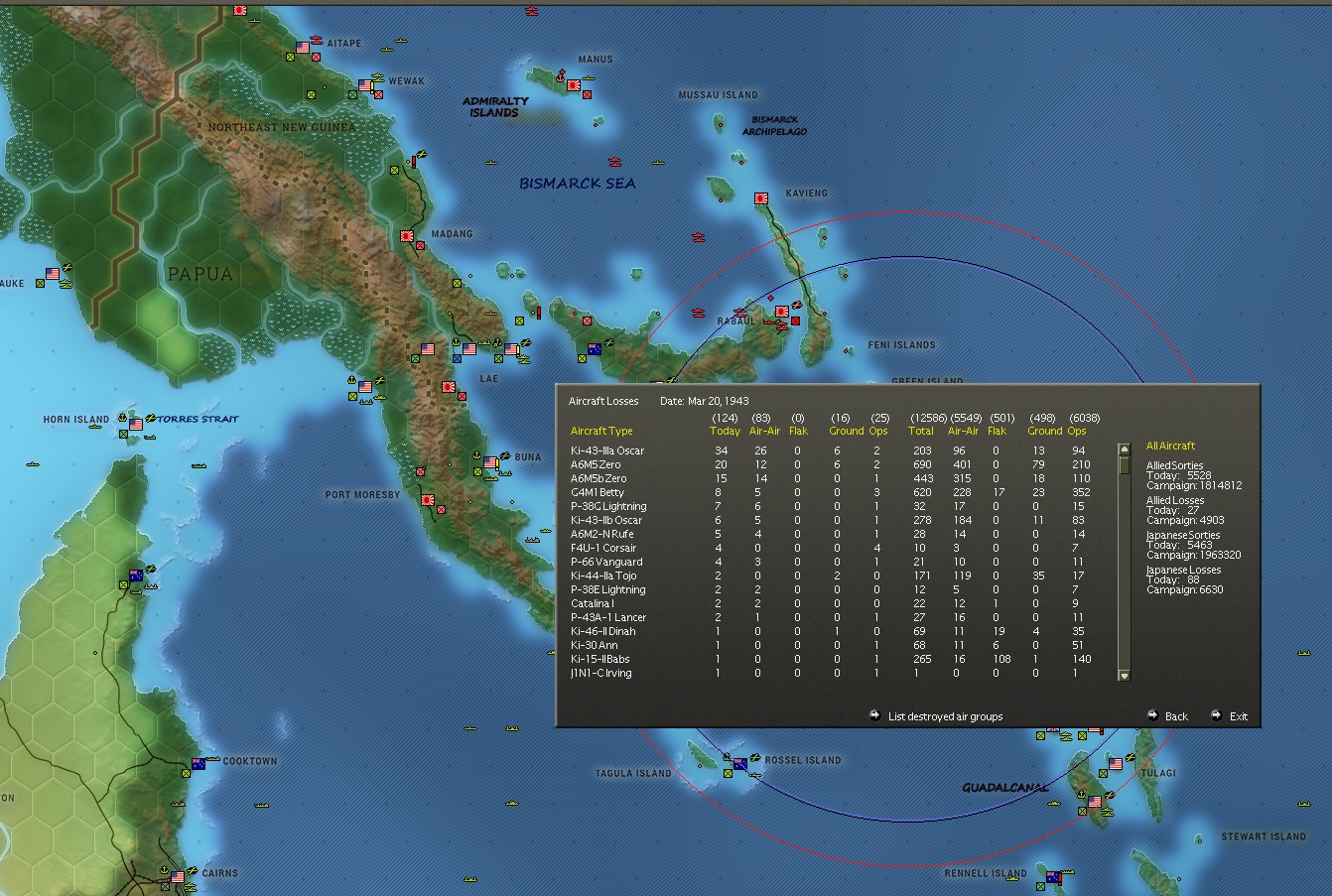Sort by the Total column header
1332x896 pixels.
point(920,431)
